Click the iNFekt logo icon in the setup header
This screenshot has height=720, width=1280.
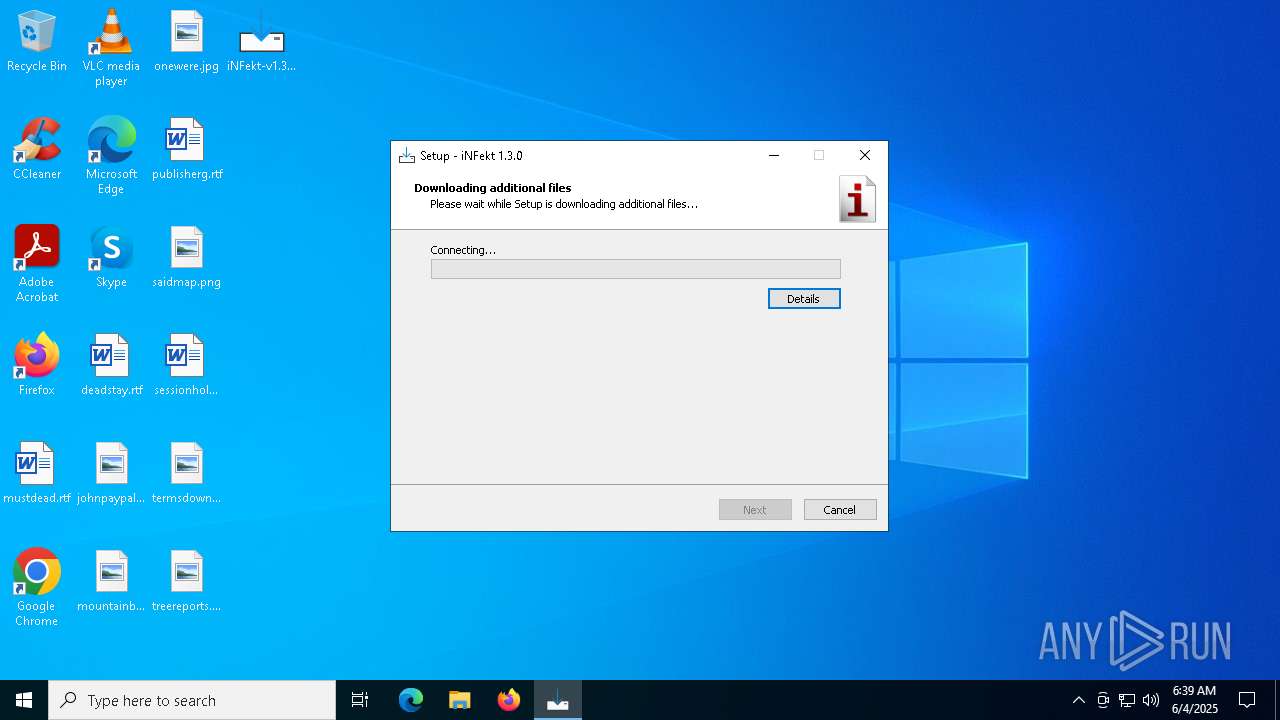pyautogui.click(x=857, y=199)
